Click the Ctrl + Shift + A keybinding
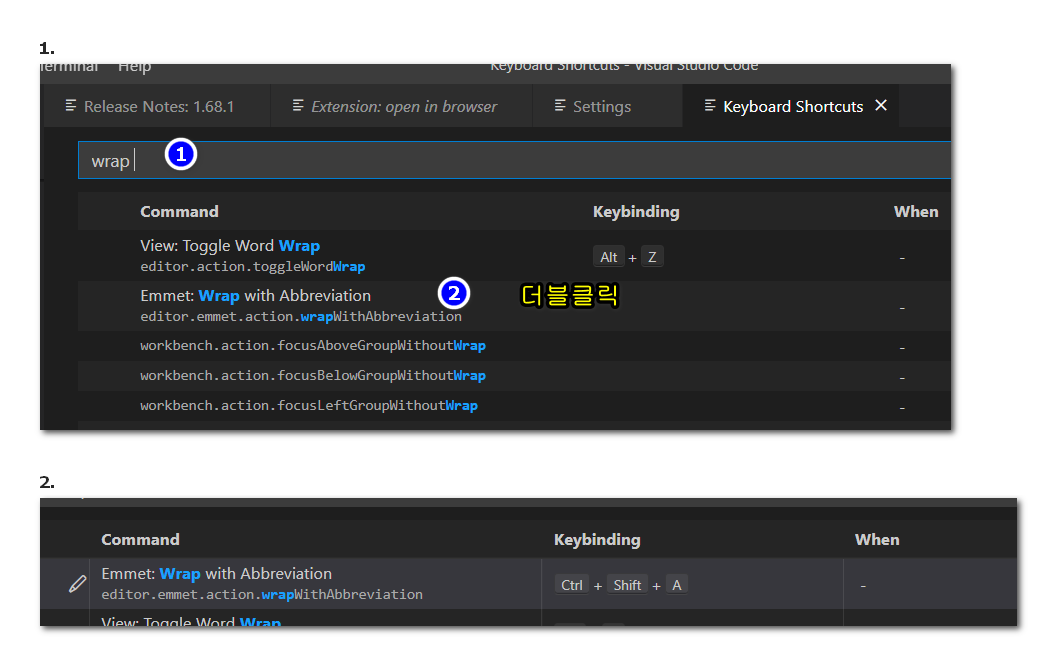This screenshot has height=667, width=1058. 620,585
